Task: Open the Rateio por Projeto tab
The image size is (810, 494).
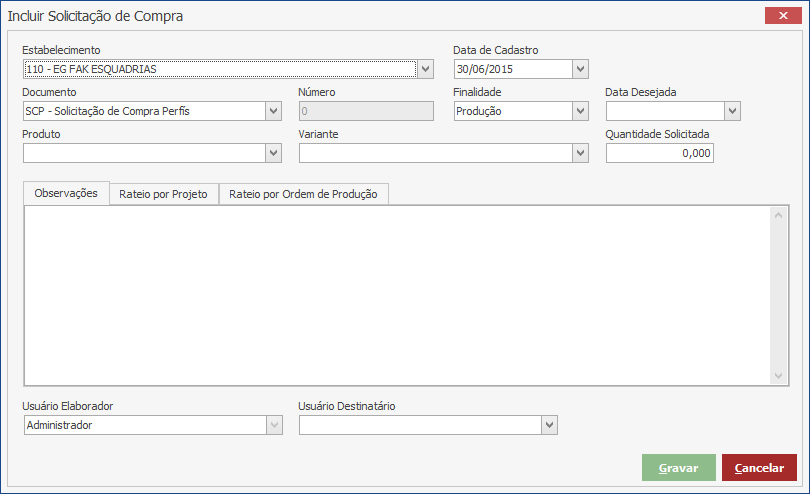Action: 163,194
